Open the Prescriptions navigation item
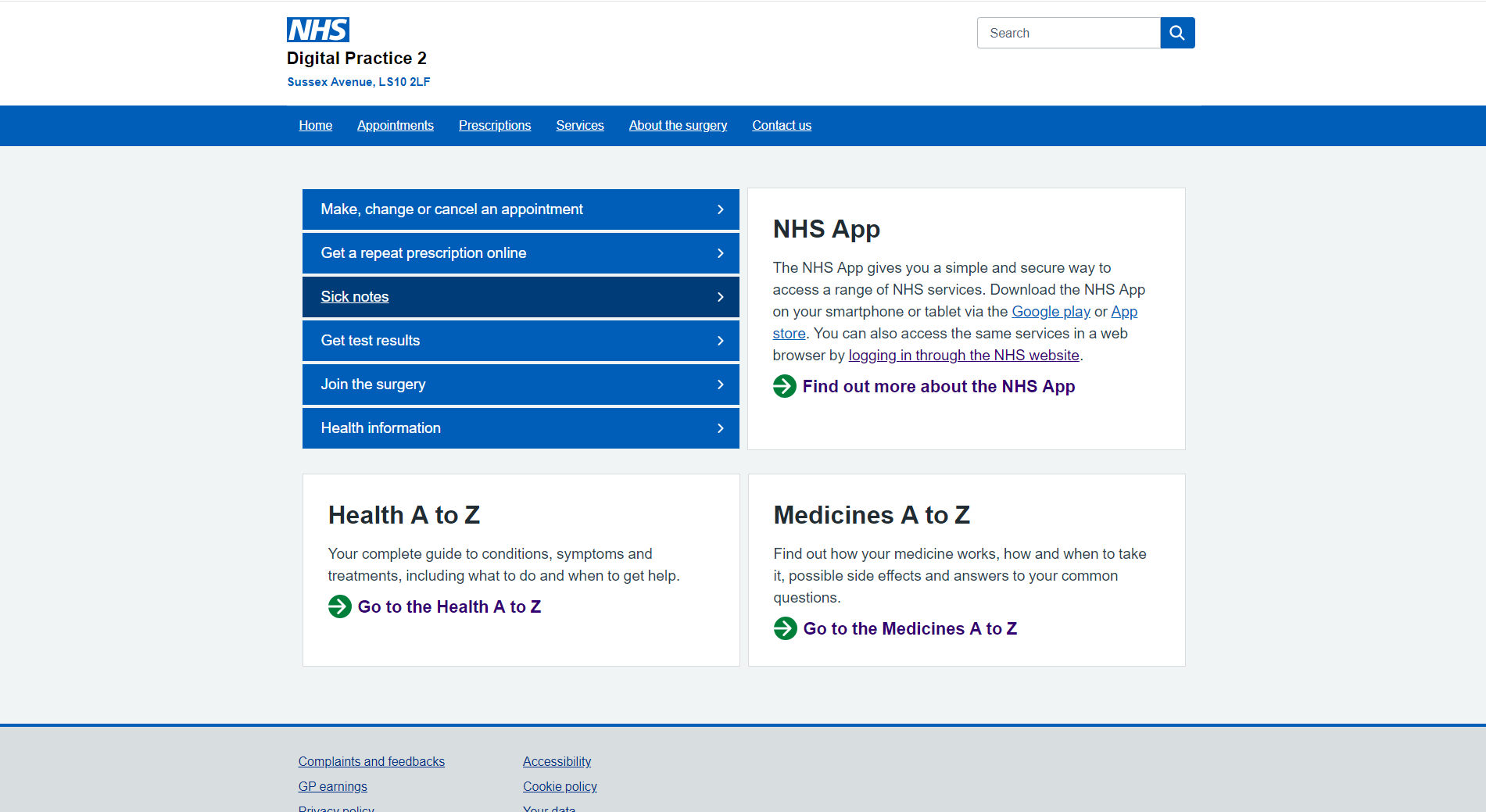Viewport: 1486px width, 812px height. [x=494, y=126]
